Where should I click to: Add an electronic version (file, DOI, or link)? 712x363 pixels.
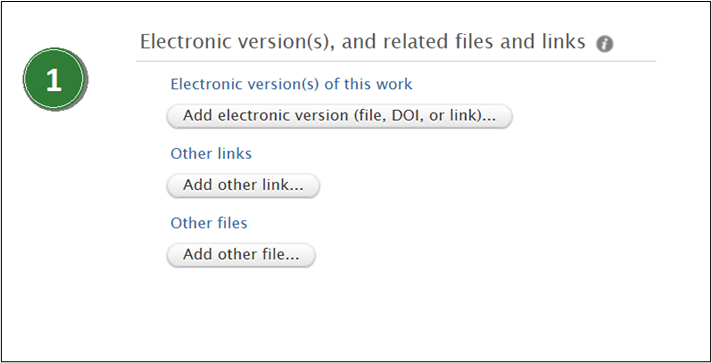tap(340, 116)
